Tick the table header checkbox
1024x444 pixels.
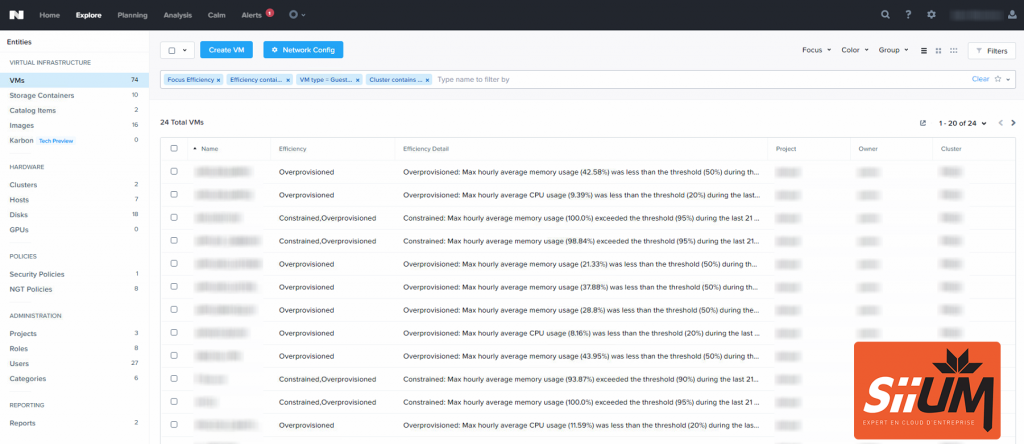(174, 148)
